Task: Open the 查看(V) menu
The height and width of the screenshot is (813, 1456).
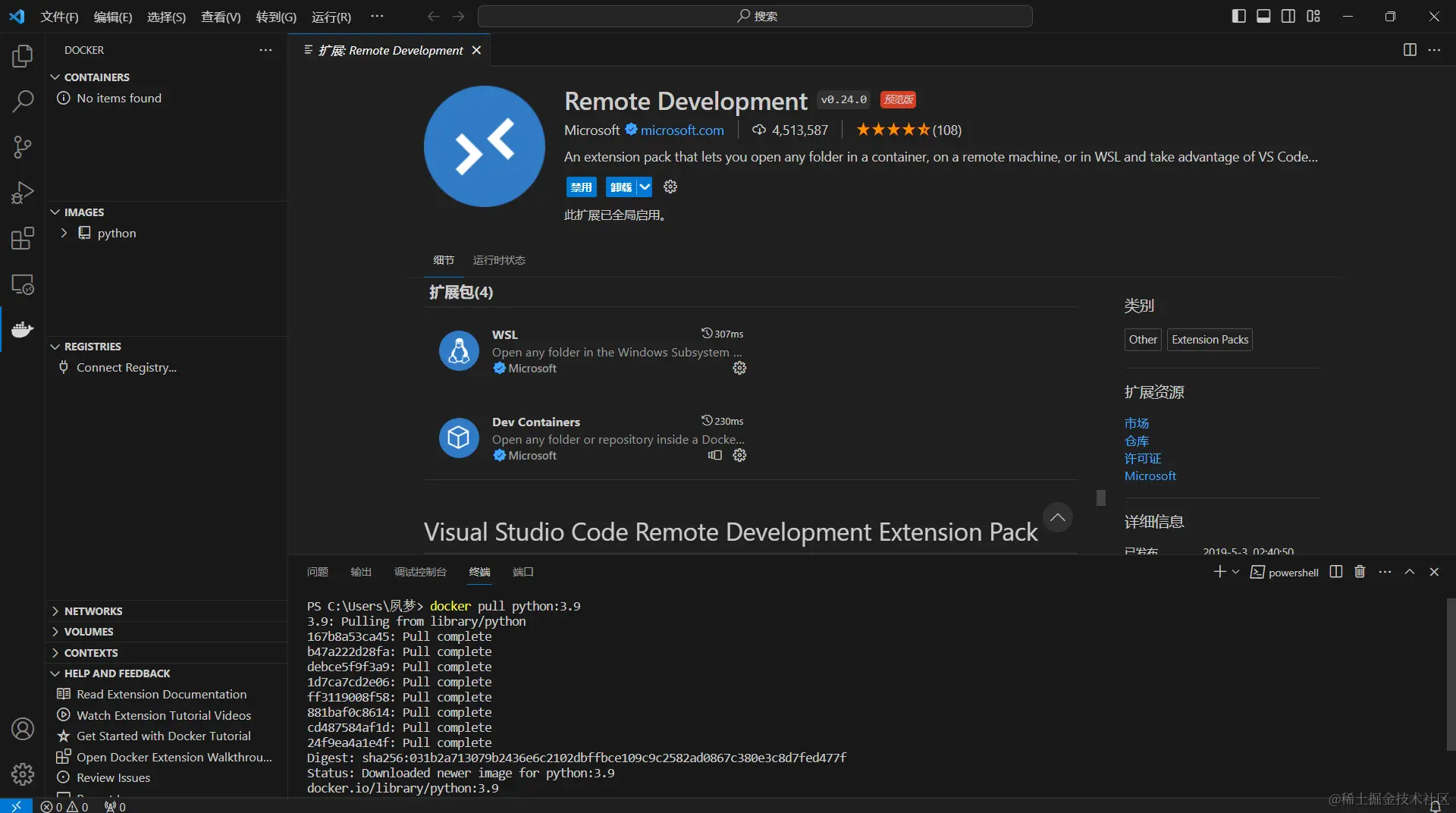Action: [221, 17]
